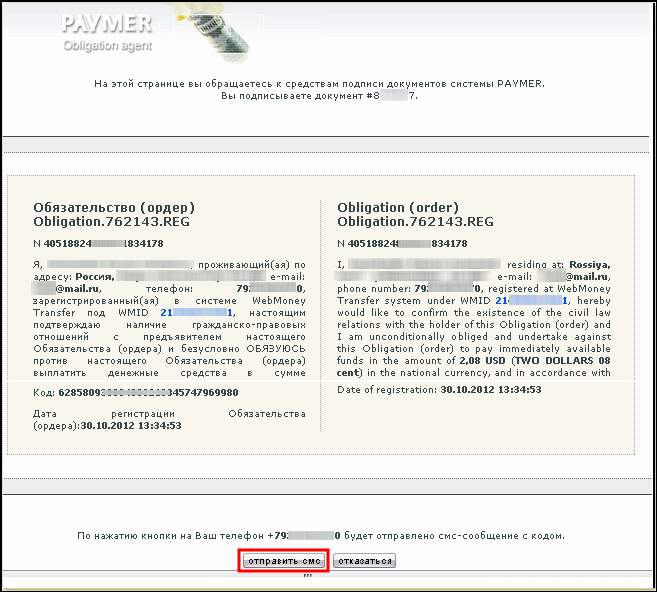Click the 'Код:' code value line
Image resolution: width=657 pixels, height=592 pixels.
pyautogui.click(x=136, y=393)
